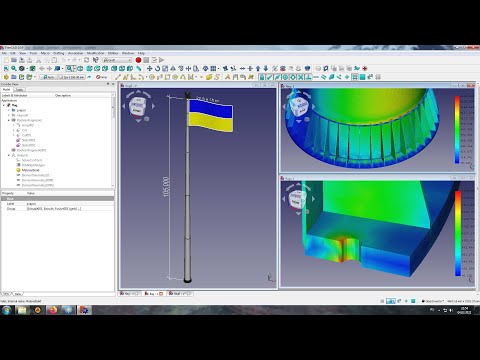Select the Draft Line tool icon
480x360 pixels.
pyautogui.click(x=118, y=77)
